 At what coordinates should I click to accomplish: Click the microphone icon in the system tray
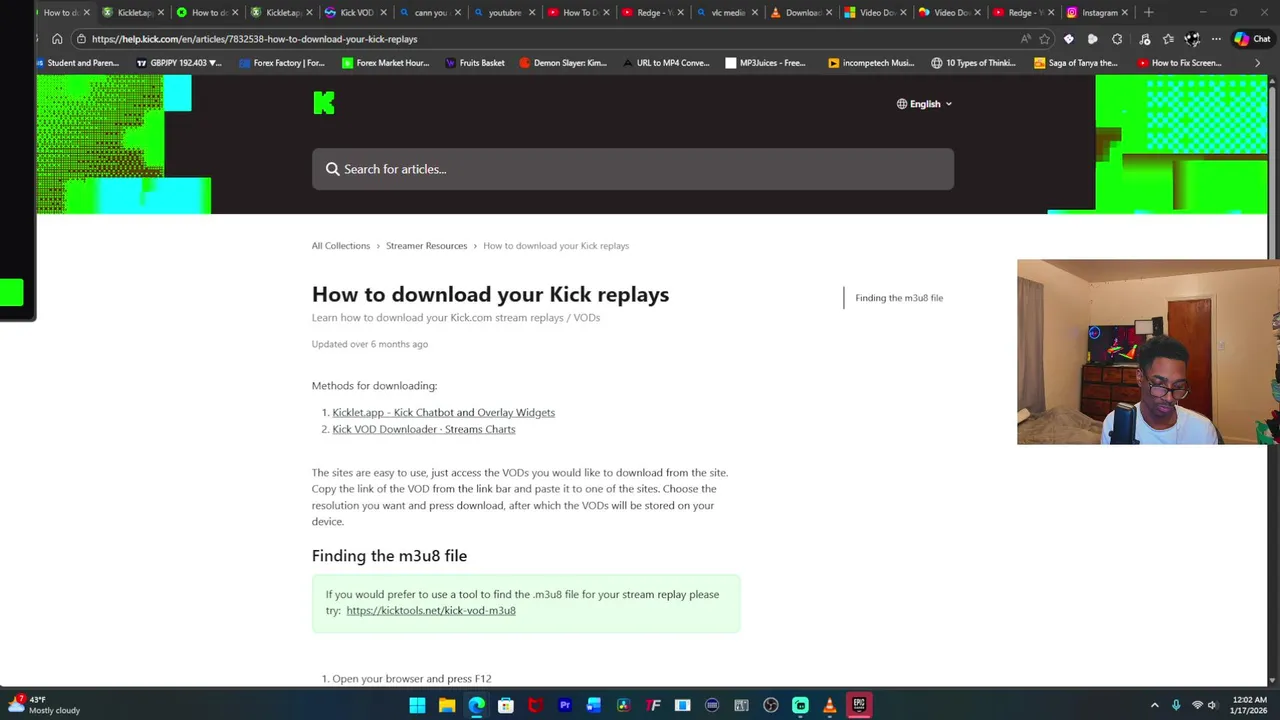pyautogui.click(x=1176, y=705)
